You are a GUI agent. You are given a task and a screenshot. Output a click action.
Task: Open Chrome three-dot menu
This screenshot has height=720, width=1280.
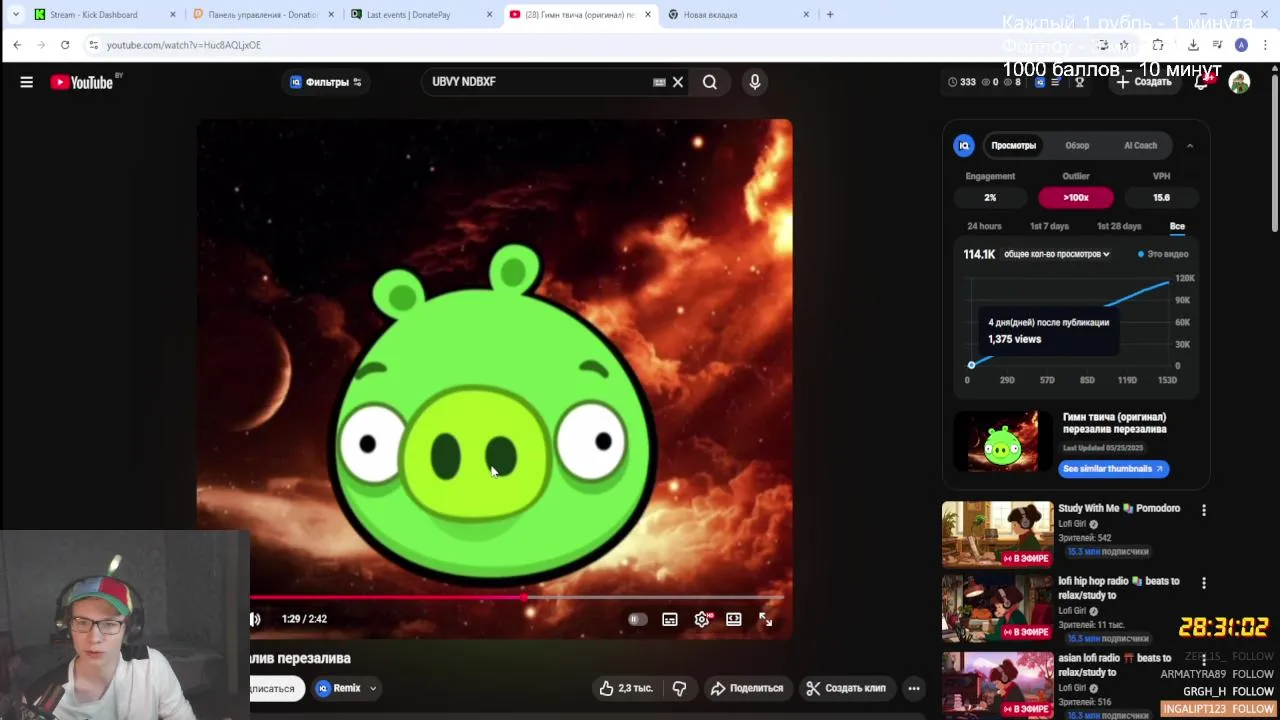[x=1266, y=45]
